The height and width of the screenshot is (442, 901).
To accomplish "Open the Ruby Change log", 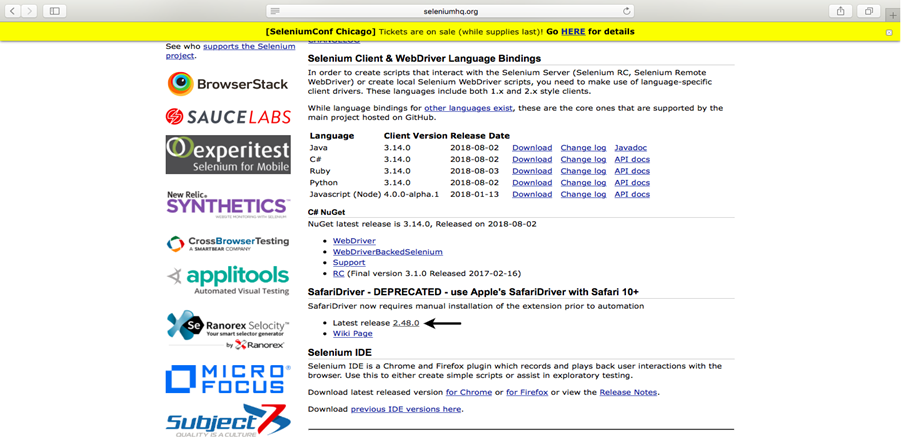I will [x=583, y=171].
